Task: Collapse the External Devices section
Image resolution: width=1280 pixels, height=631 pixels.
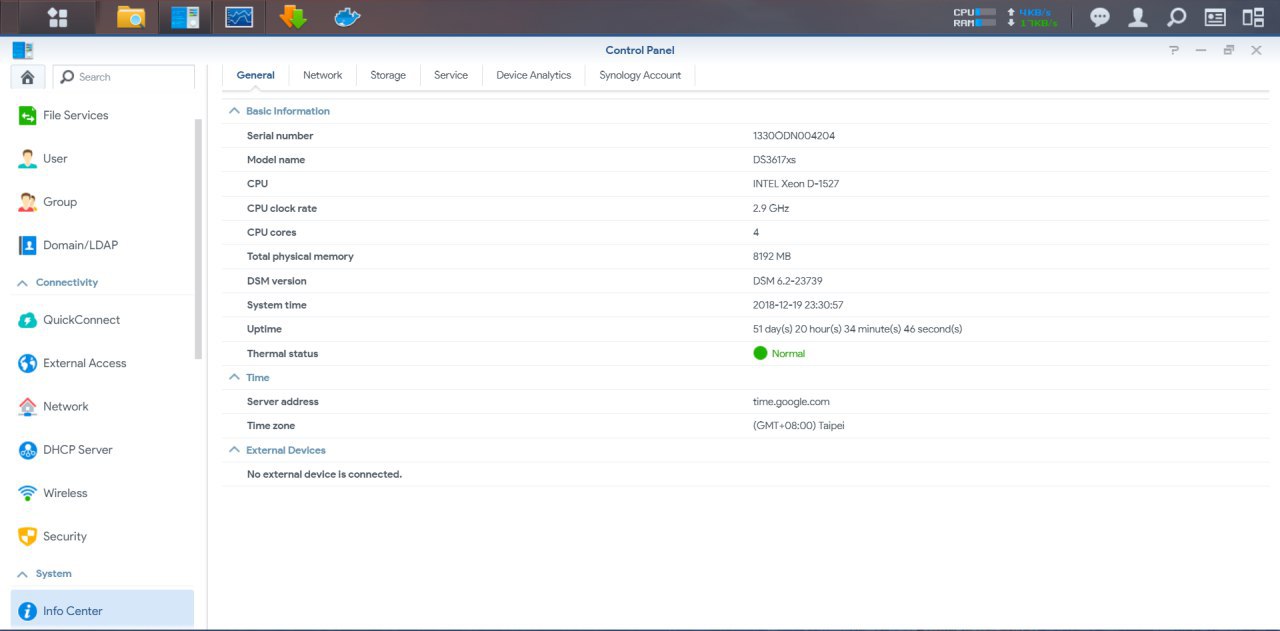Action: point(235,450)
